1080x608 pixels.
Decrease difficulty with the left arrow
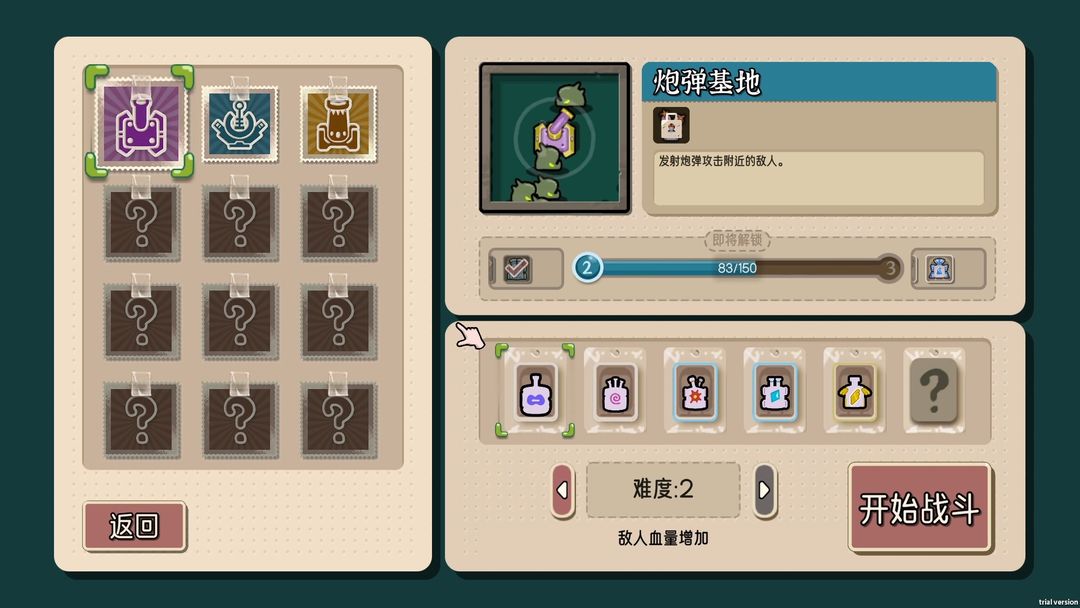[x=563, y=490]
